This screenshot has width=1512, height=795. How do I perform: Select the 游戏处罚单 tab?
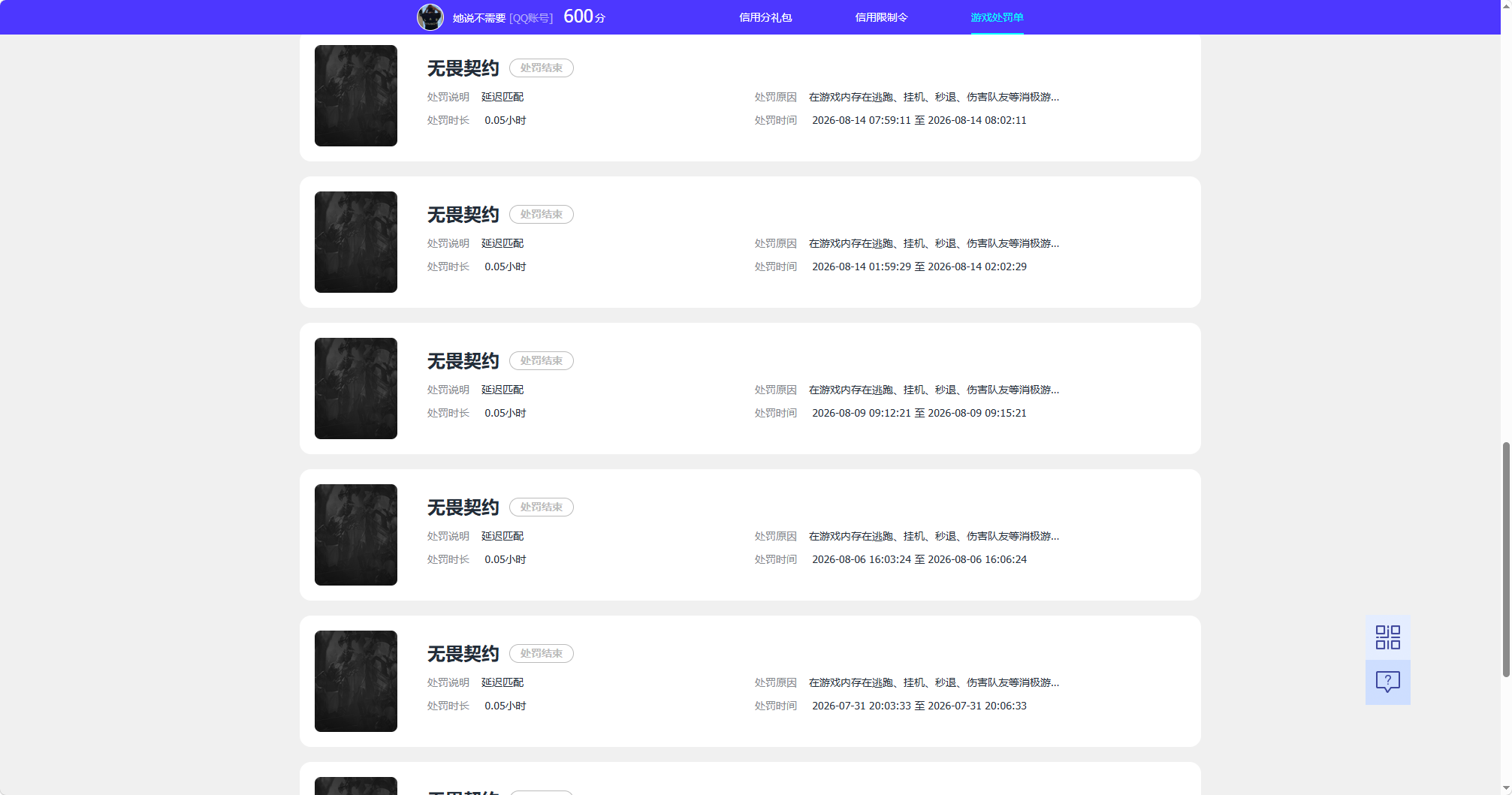click(997, 17)
